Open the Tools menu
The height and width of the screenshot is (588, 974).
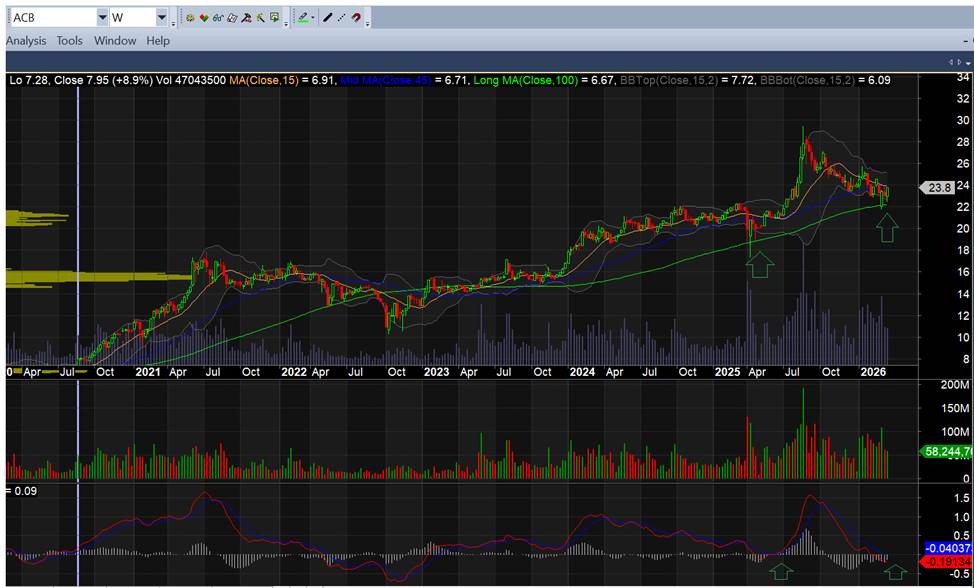(70, 41)
